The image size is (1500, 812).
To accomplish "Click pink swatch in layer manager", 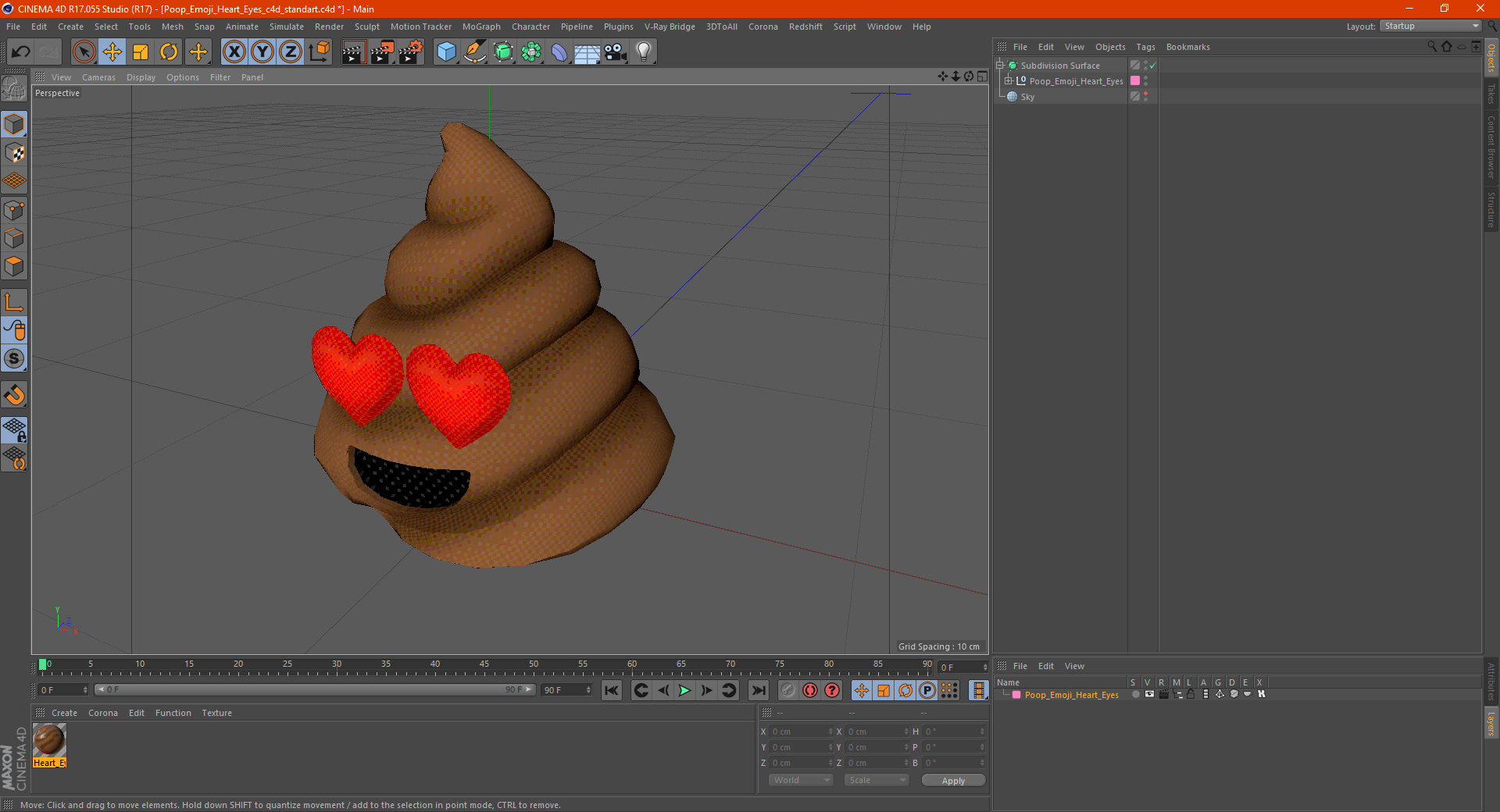I will coord(1016,694).
